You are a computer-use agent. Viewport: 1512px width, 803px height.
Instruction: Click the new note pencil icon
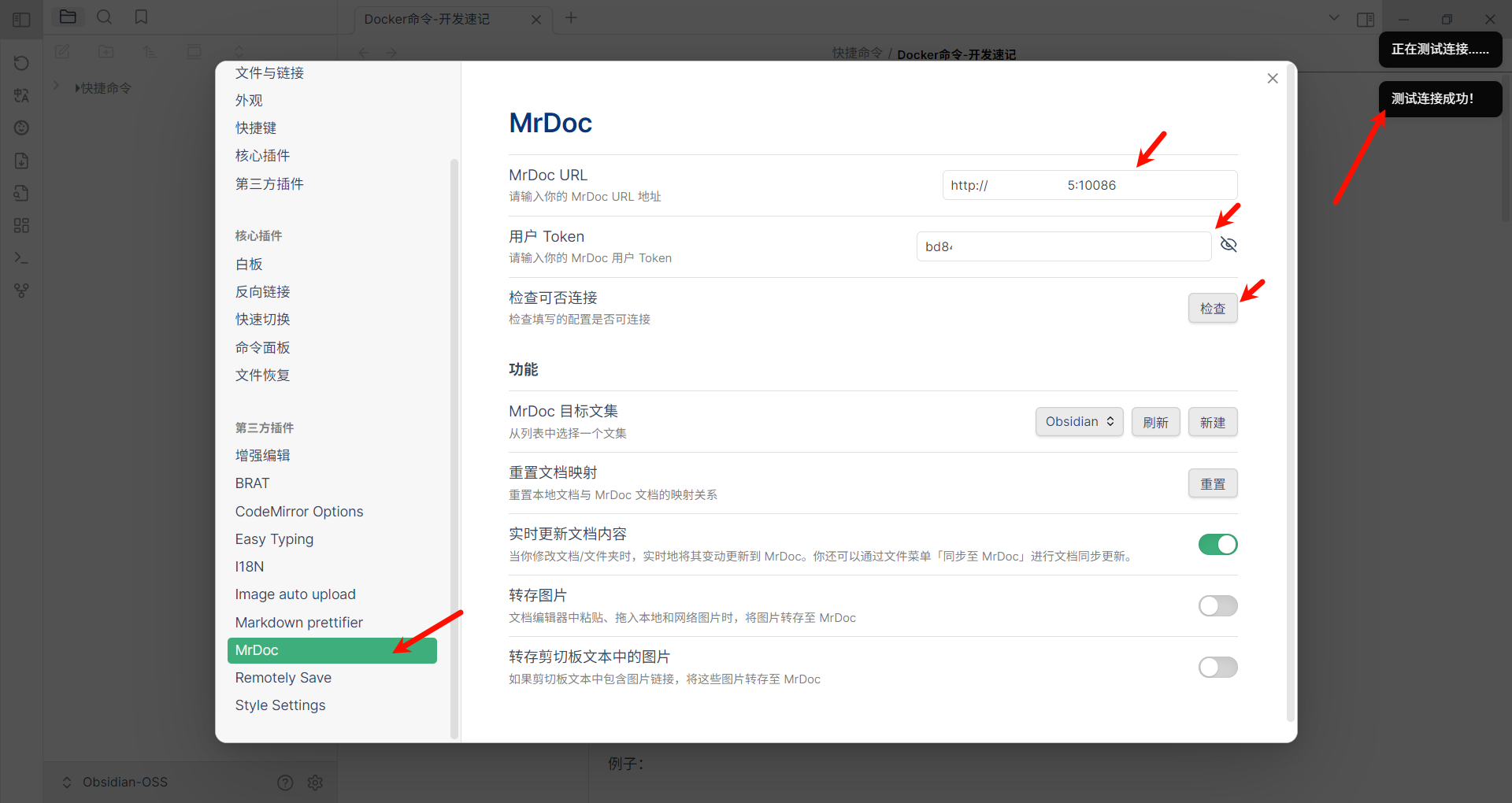pyautogui.click(x=62, y=52)
